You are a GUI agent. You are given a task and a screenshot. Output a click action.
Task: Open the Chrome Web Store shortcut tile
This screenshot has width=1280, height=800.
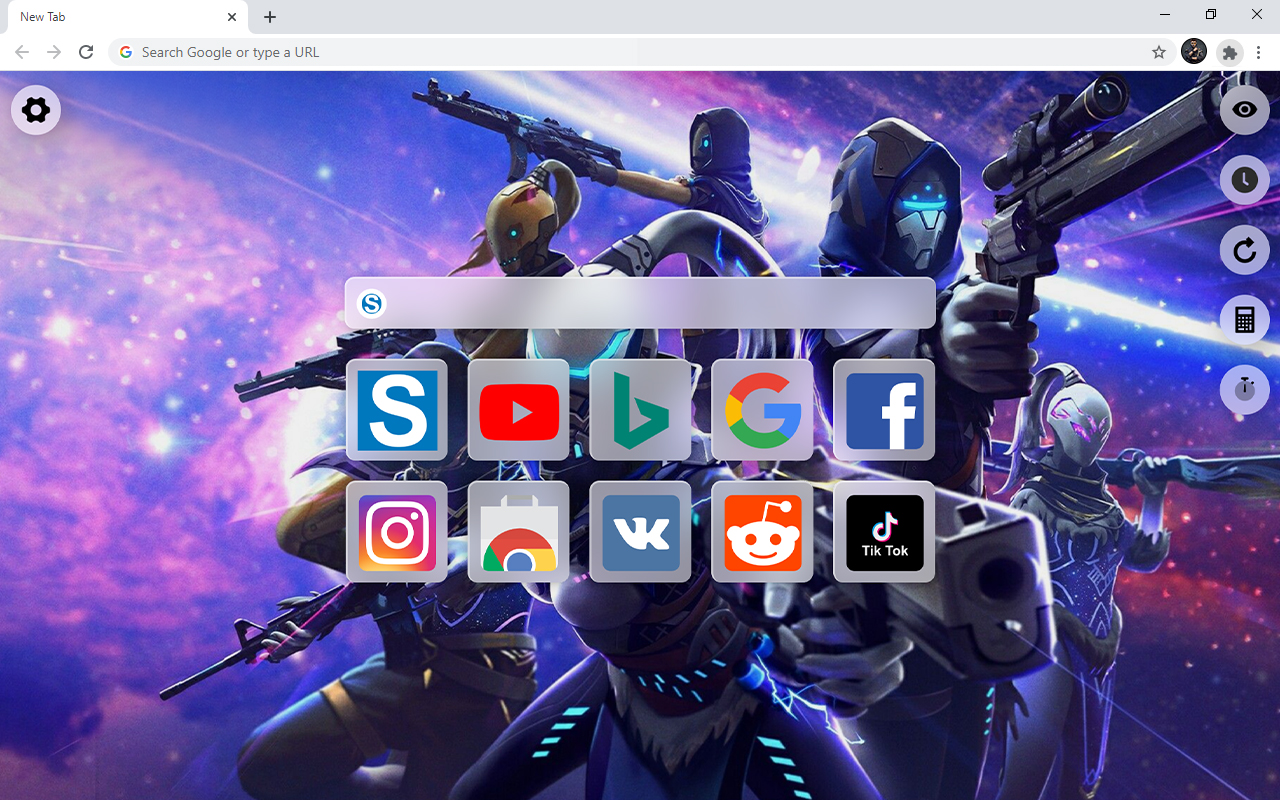(x=519, y=532)
